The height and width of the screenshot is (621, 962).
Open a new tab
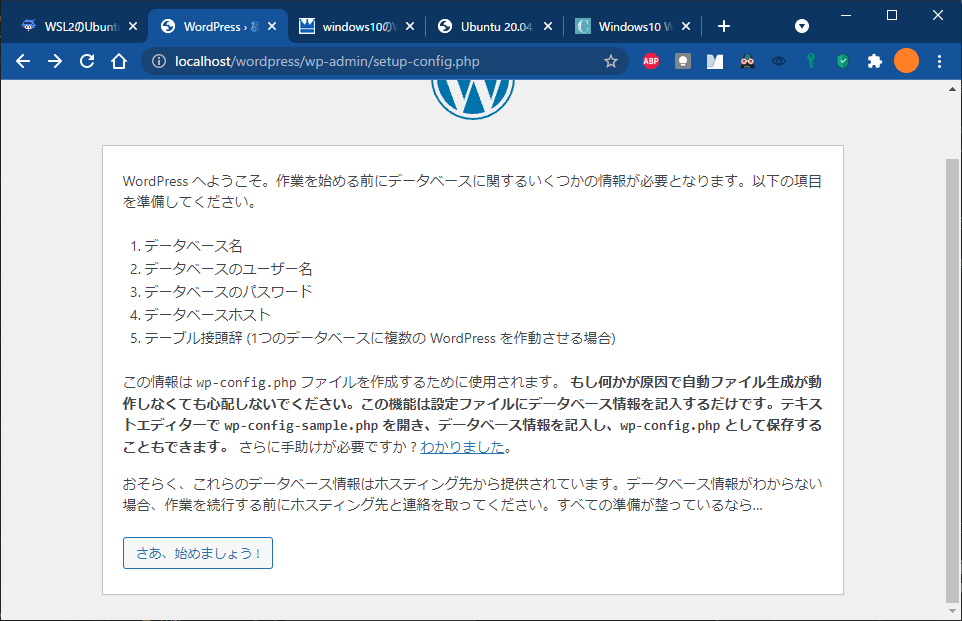point(724,26)
